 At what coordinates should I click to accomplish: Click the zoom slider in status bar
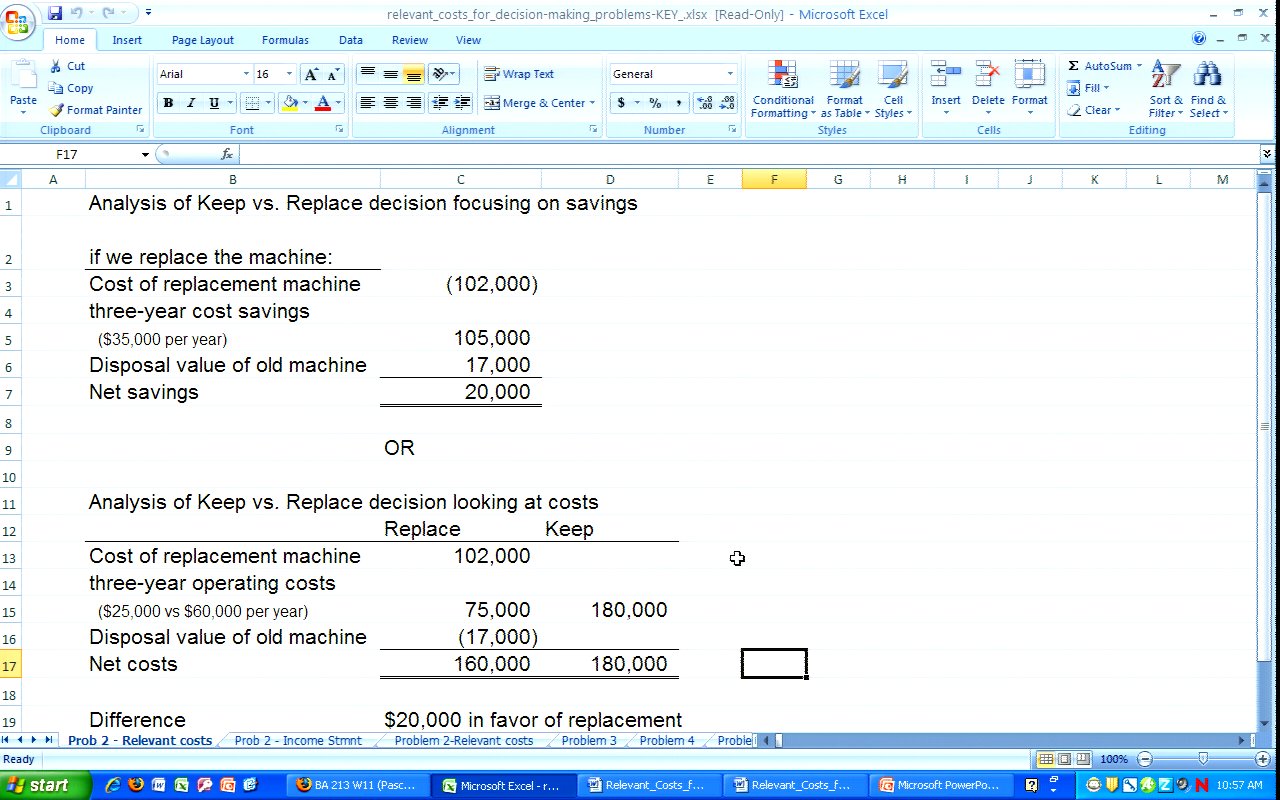(x=1203, y=759)
